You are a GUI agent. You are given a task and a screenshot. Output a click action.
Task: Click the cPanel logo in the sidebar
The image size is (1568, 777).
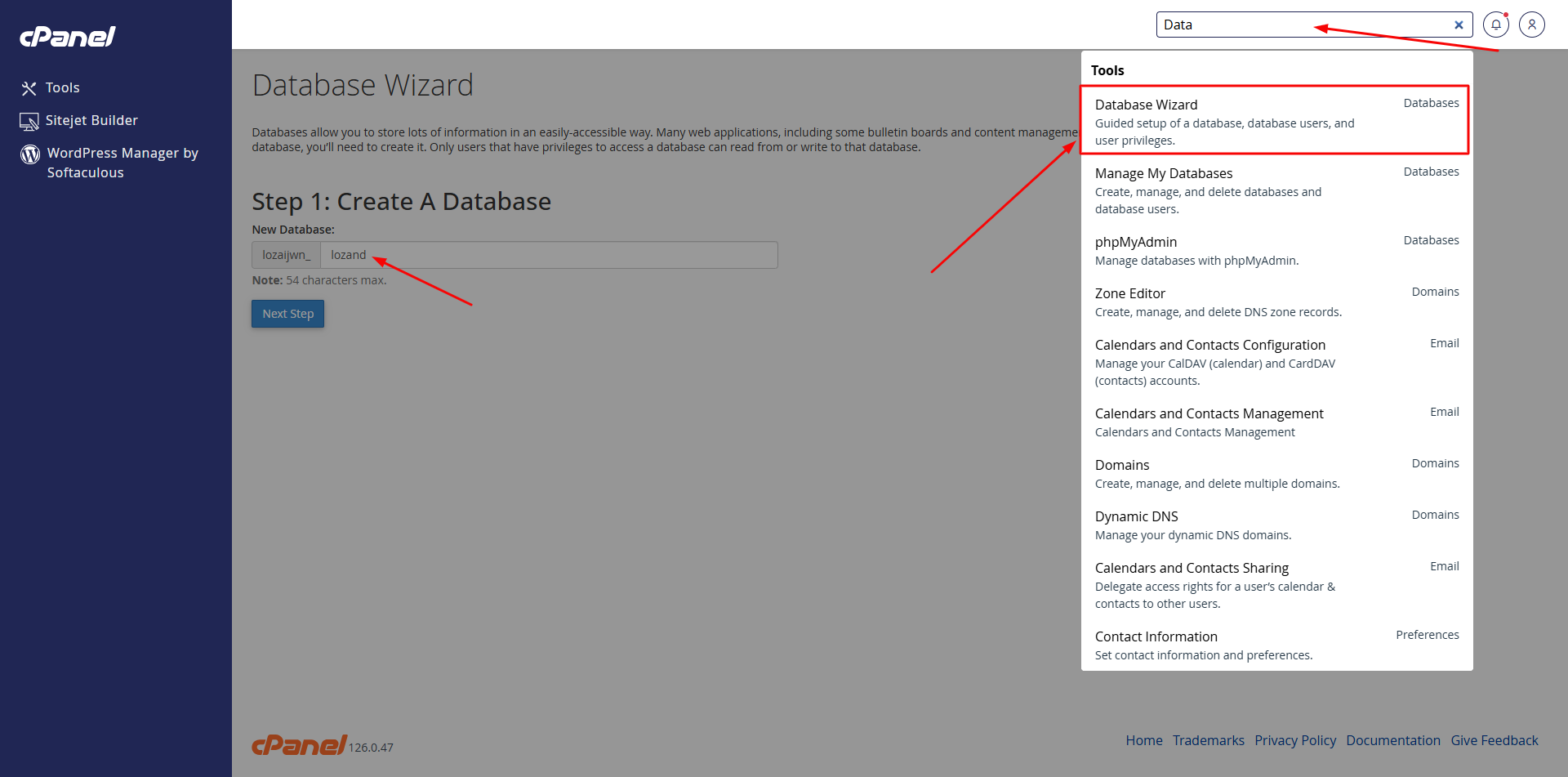[67, 36]
